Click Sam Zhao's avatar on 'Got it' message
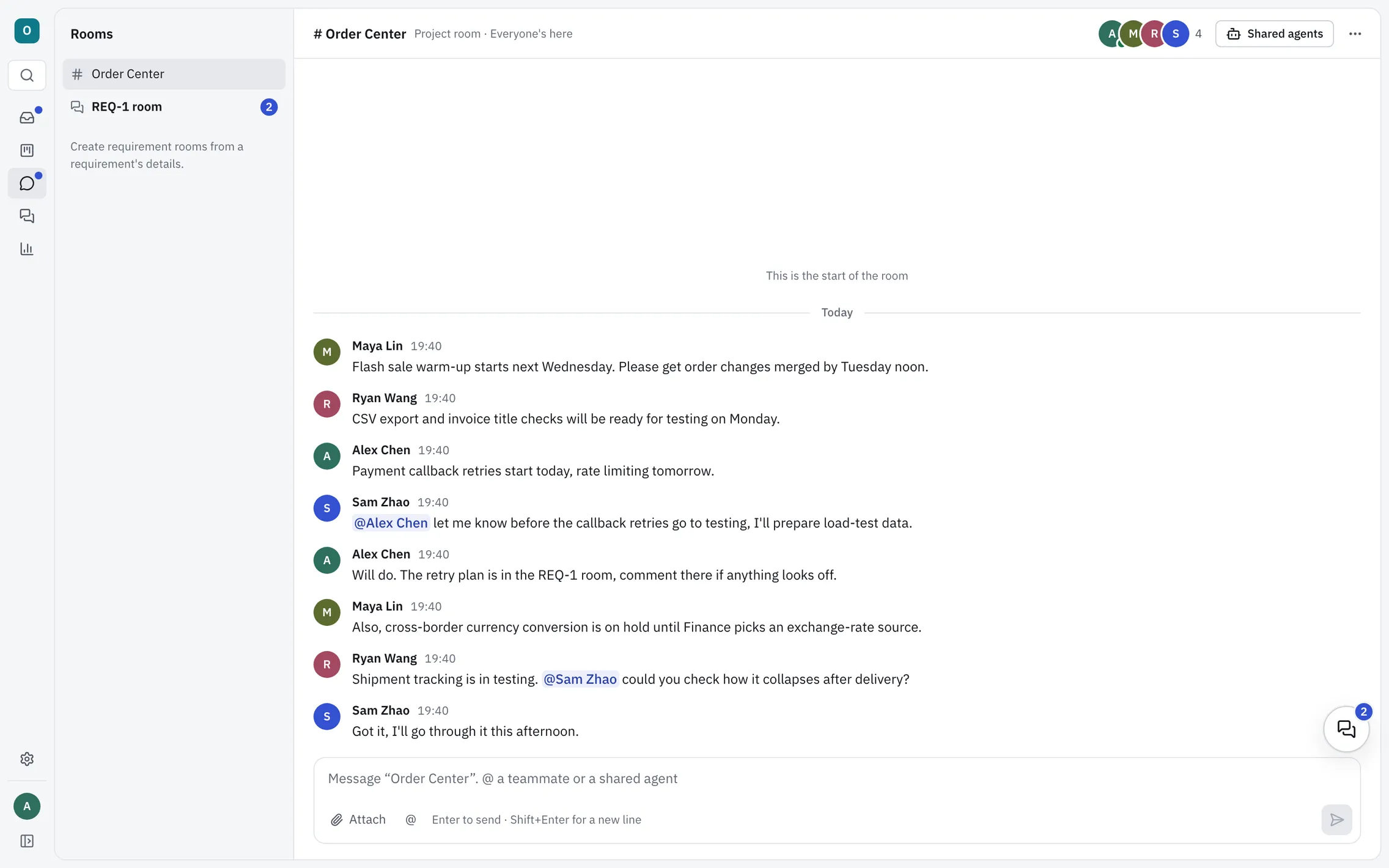The height and width of the screenshot is (868, 1389). (x=326, y=716)
